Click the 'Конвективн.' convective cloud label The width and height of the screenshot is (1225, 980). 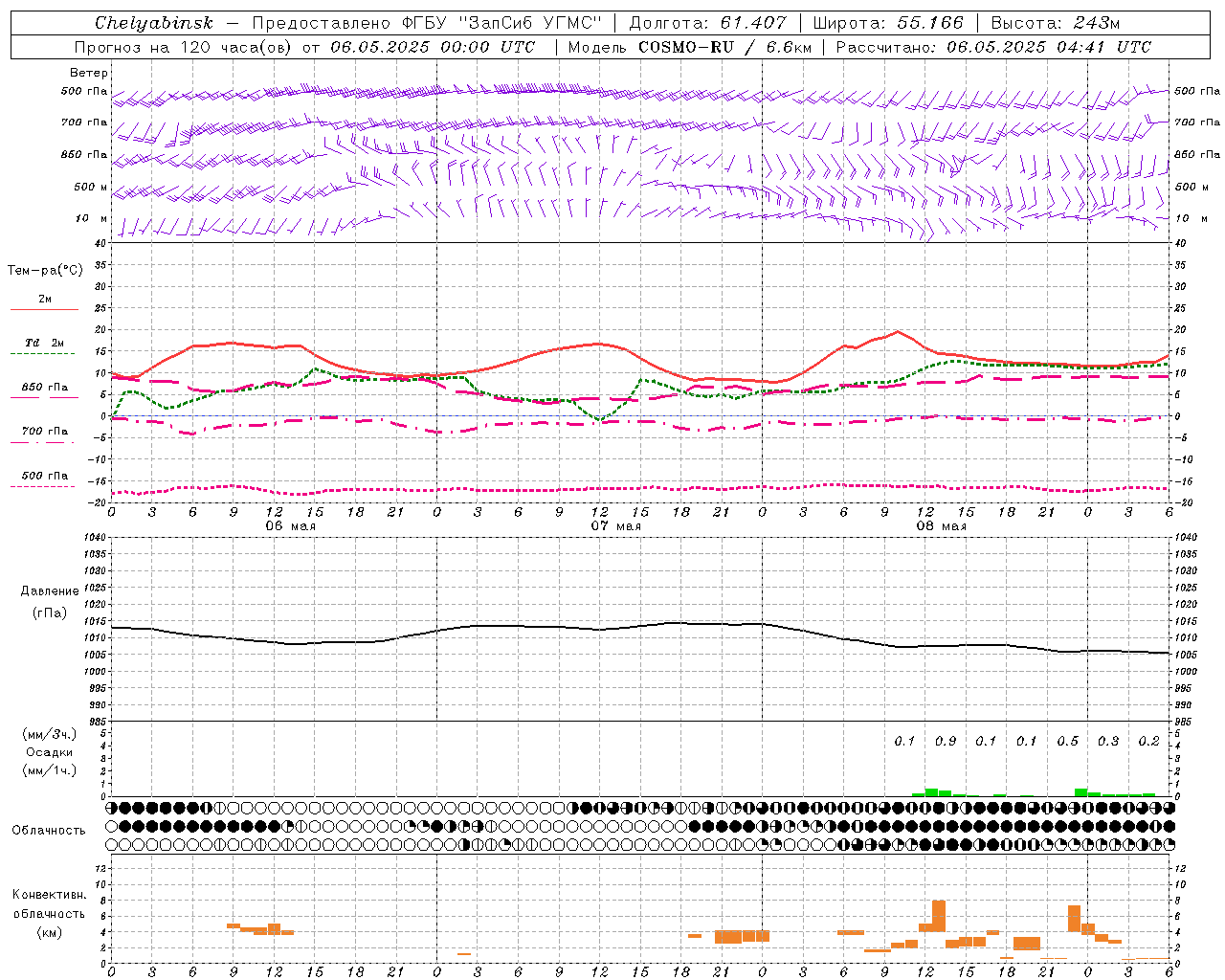tap(49, 895)
